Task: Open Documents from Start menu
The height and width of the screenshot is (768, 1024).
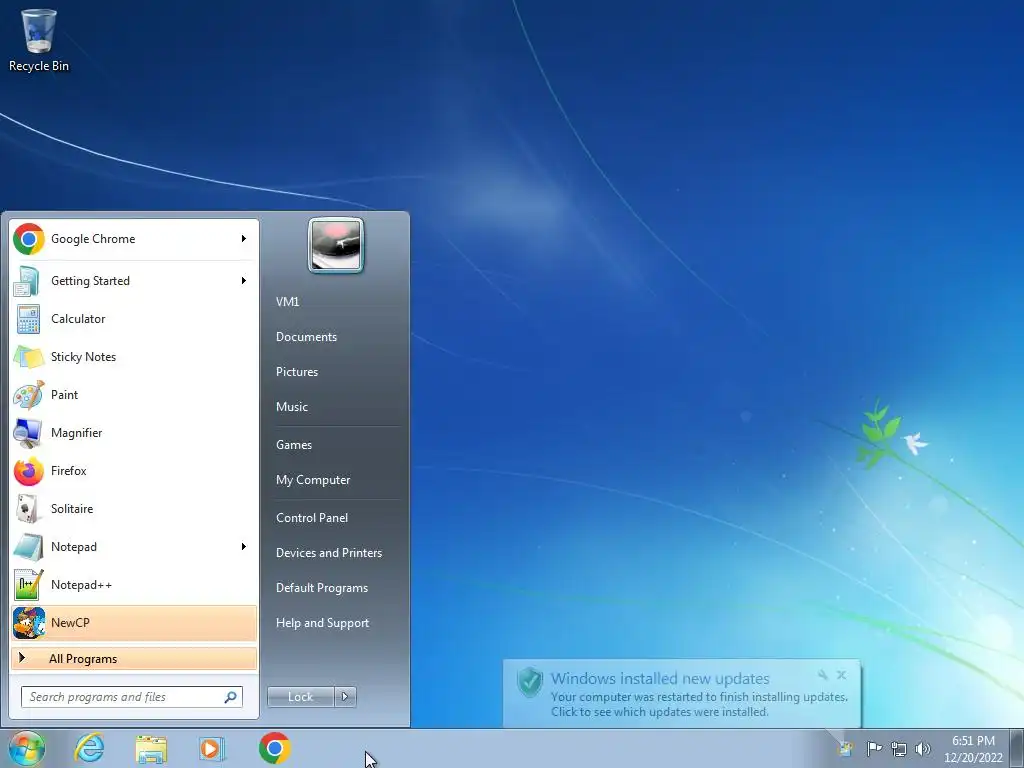Action: click(x=306, y=337)
